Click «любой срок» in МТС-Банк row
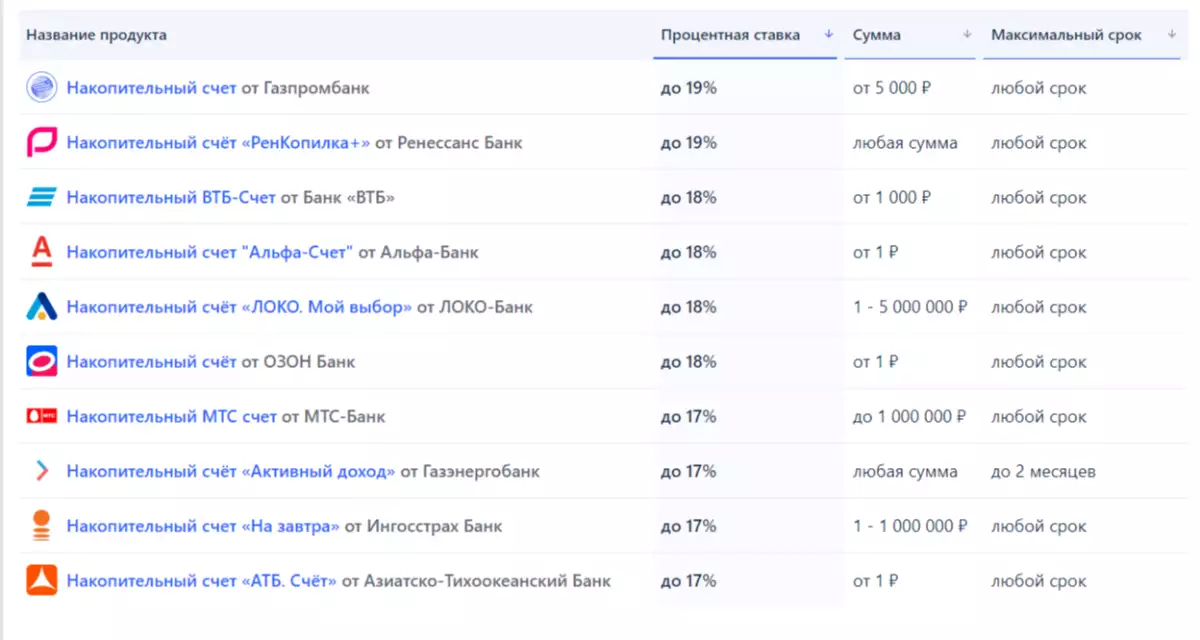This screenshot has width=1200, height=640. click(x=1039, y=417)
